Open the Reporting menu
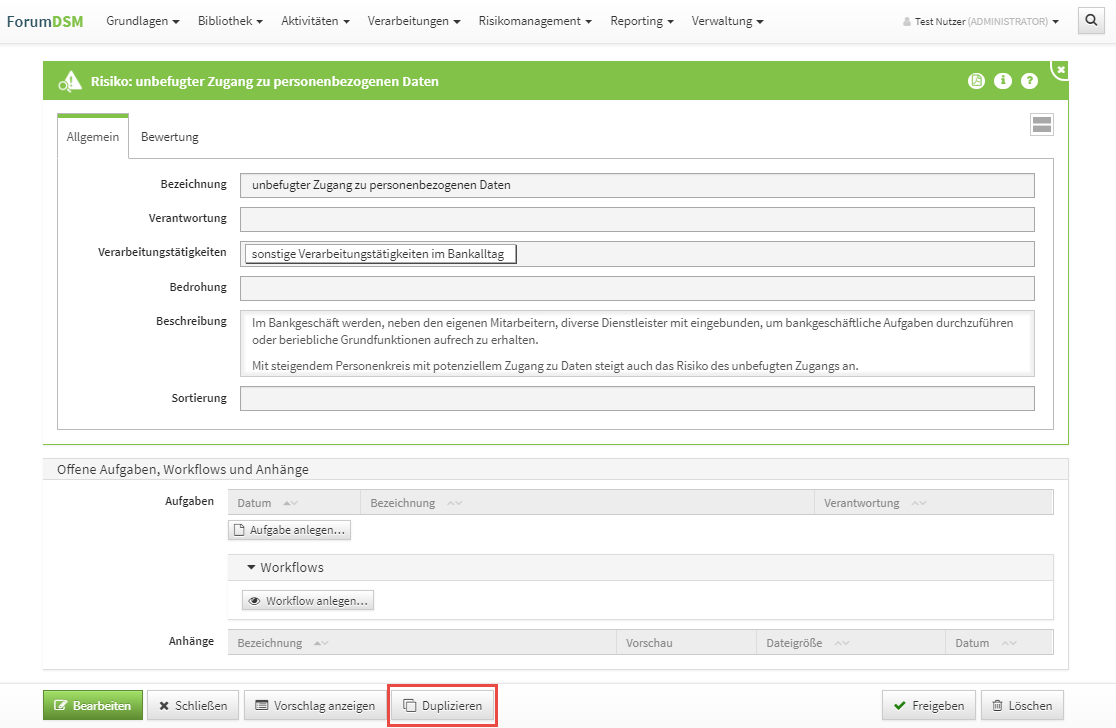 (641, 21)
